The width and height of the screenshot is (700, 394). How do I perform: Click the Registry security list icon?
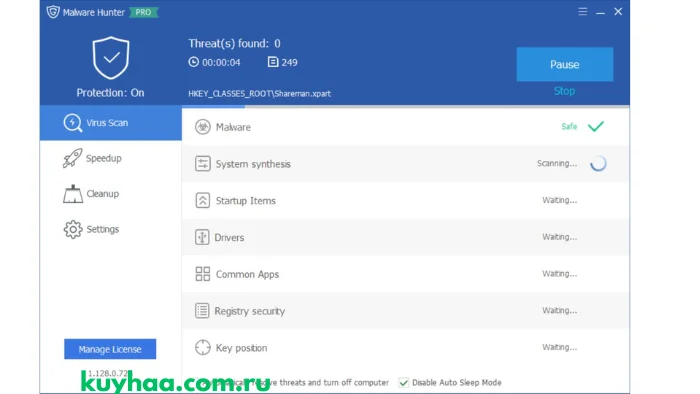[x=202, y=311]
